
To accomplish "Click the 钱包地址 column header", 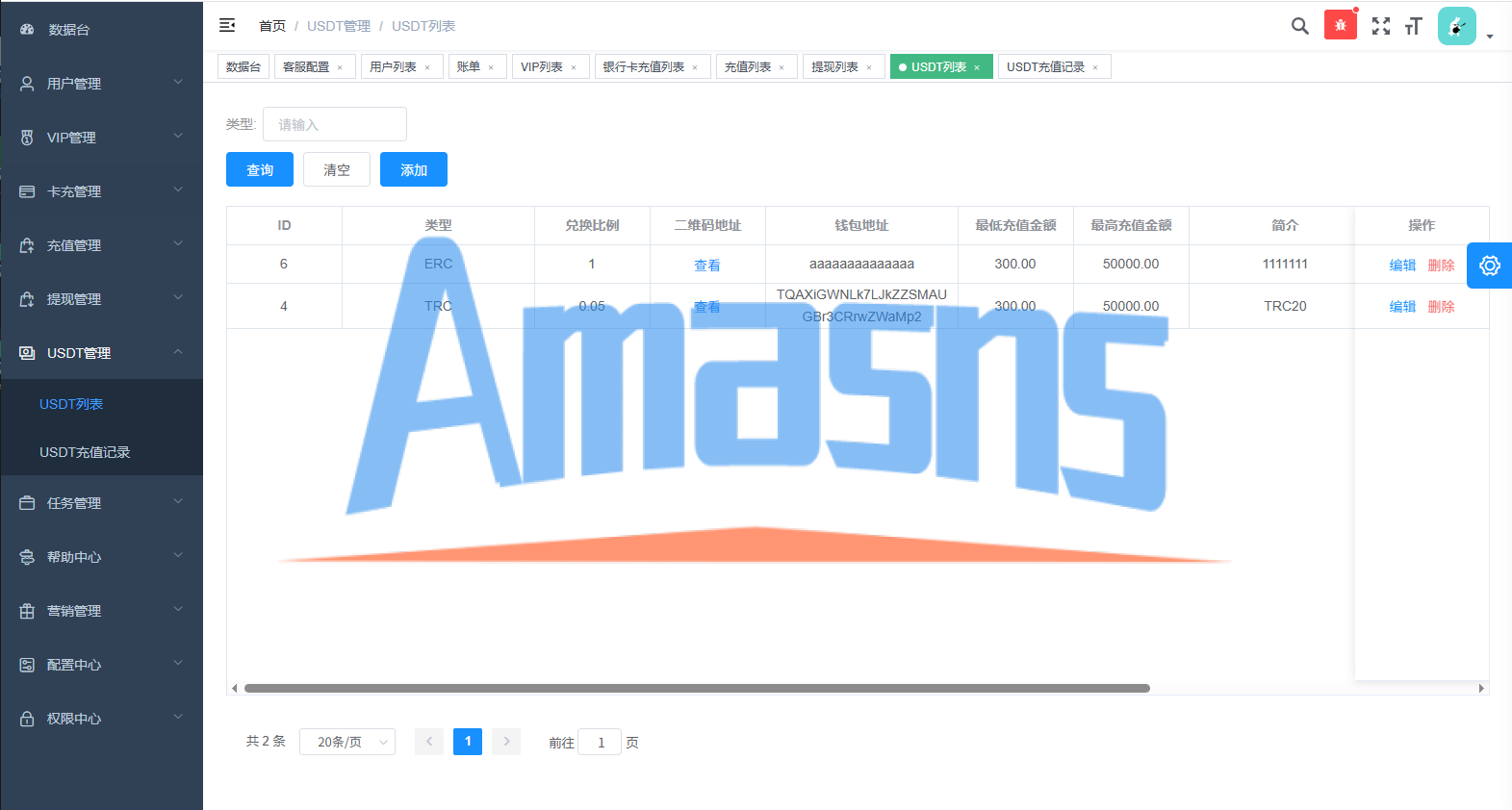I will click(861, 225).
